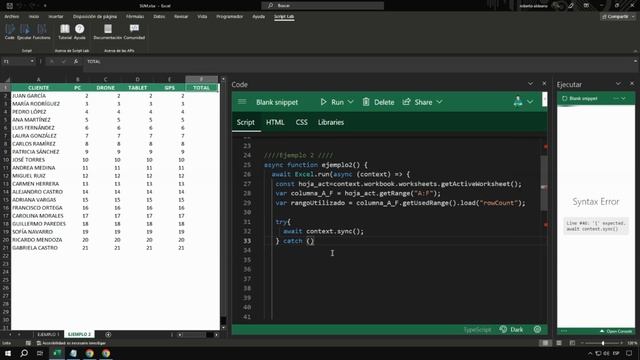Open the hamburger menu in Code pane

242,102
